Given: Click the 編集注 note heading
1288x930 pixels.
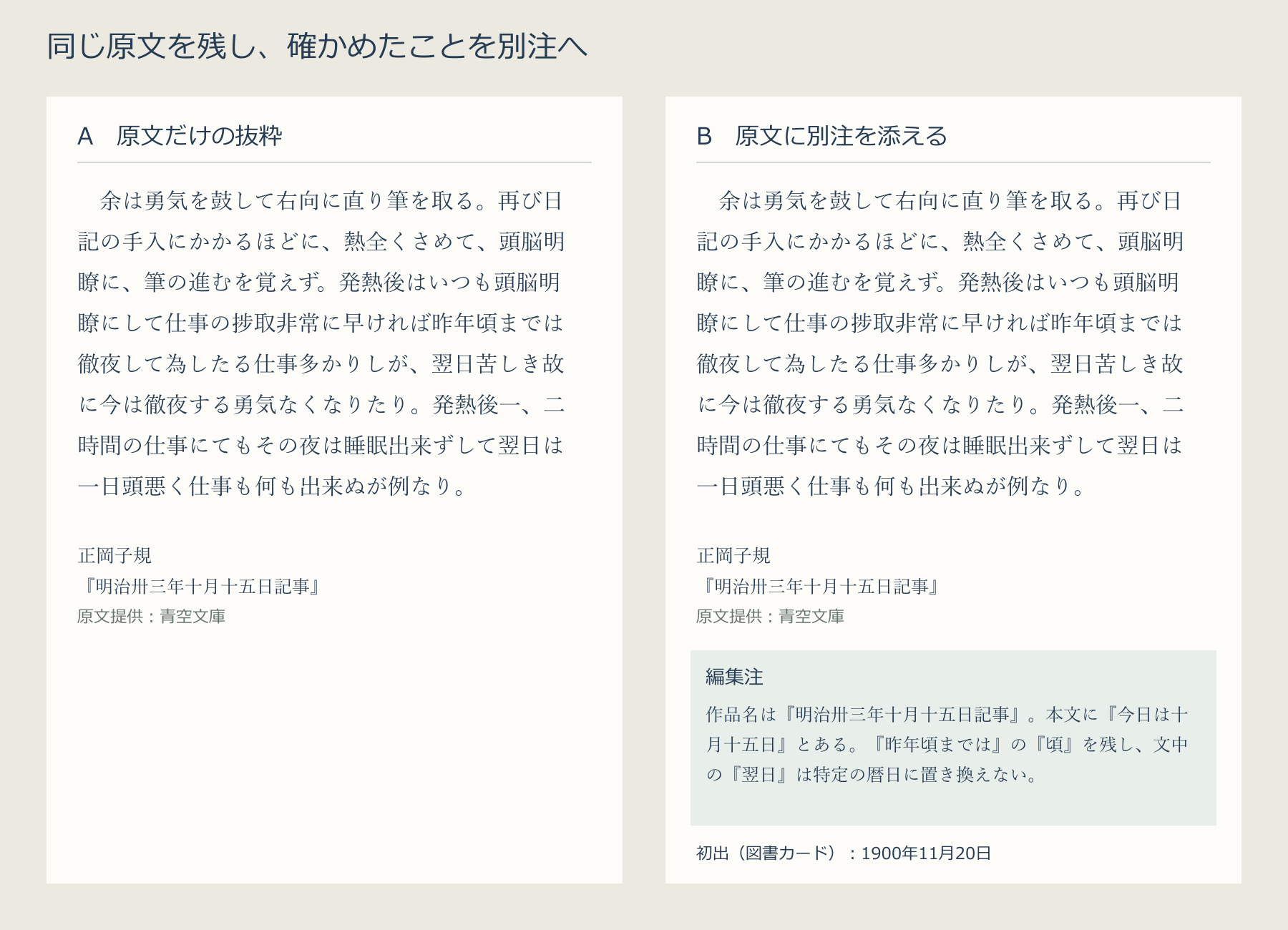Looking at the screenshot, I should (x=734, y=677).
